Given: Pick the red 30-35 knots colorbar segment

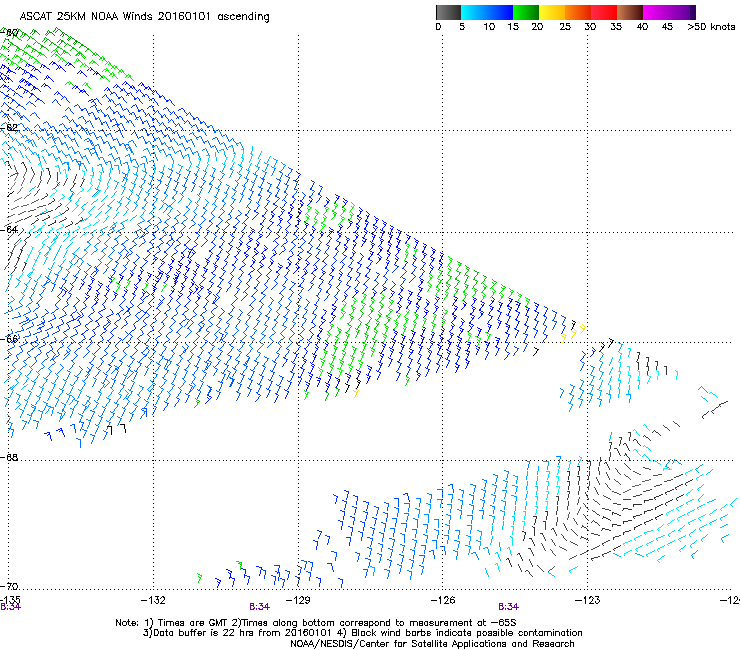Looking at the screenshot, I should tap(604, 12).
